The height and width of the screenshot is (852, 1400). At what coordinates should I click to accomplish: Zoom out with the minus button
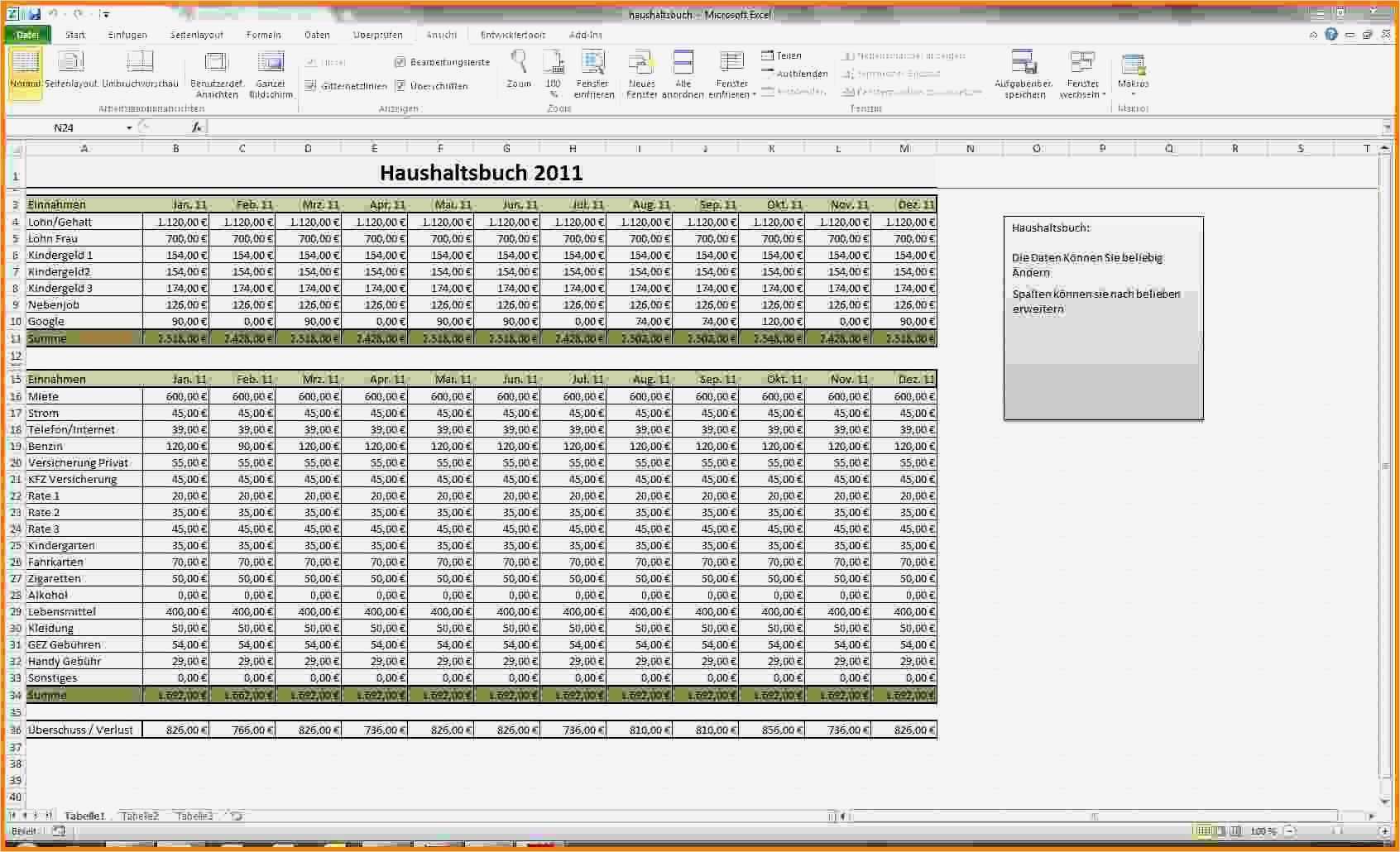point(1288,831)
